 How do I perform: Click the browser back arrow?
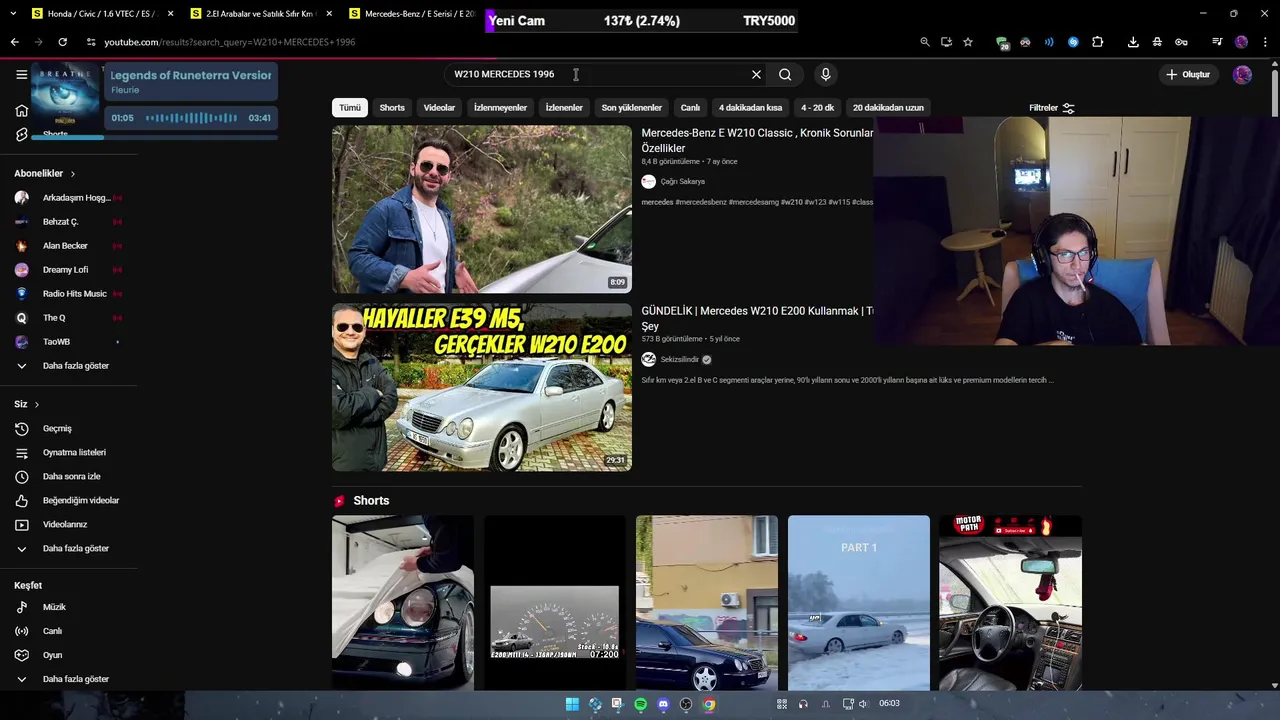[x=14, y=42]
